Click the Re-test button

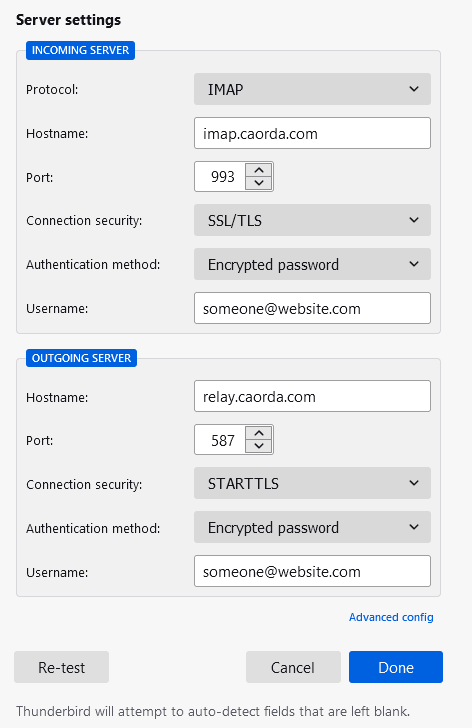pyautogui.click(x=61, y=667)
